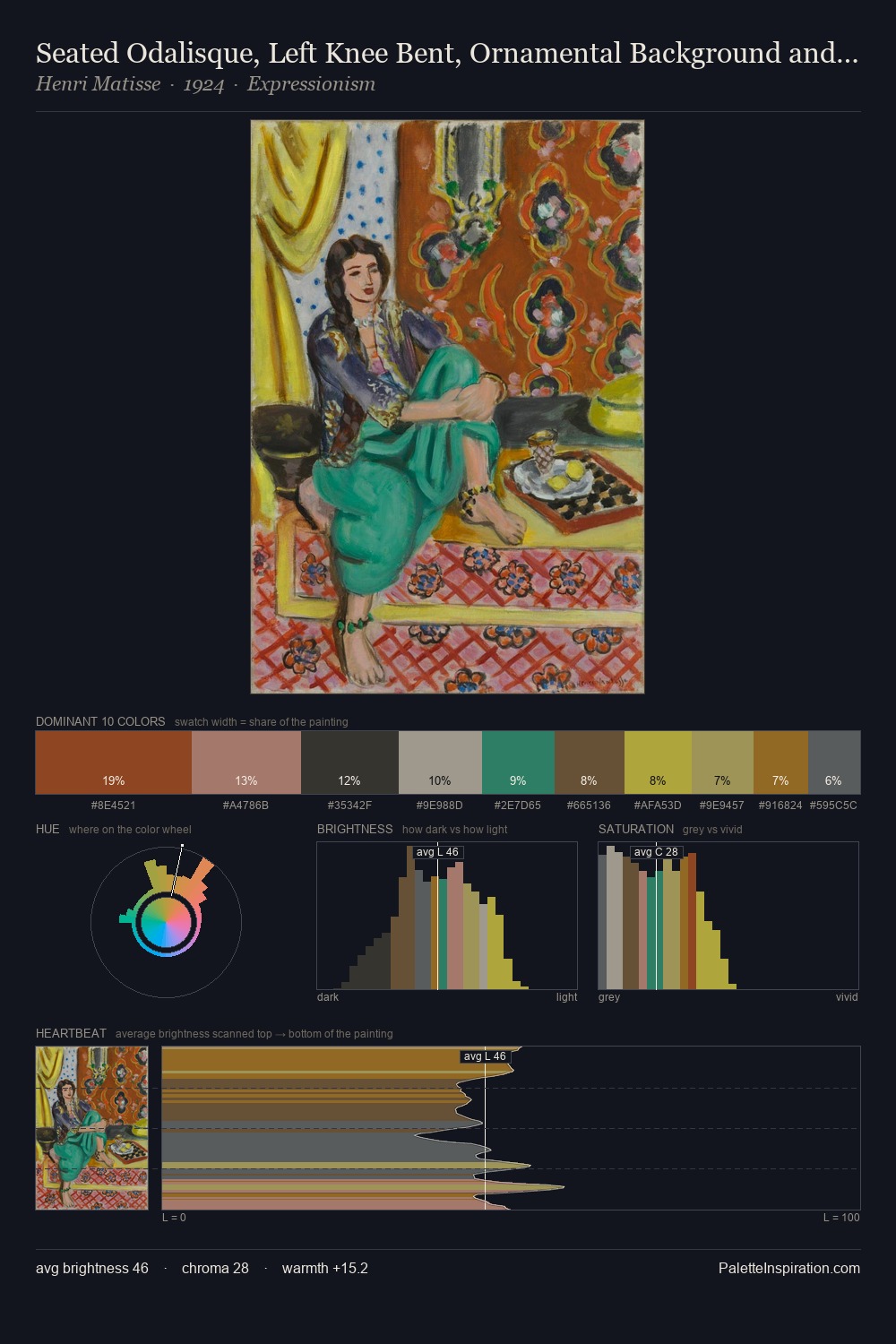Choose the #595C5C slate grey swatch

[x=833, y=762]
